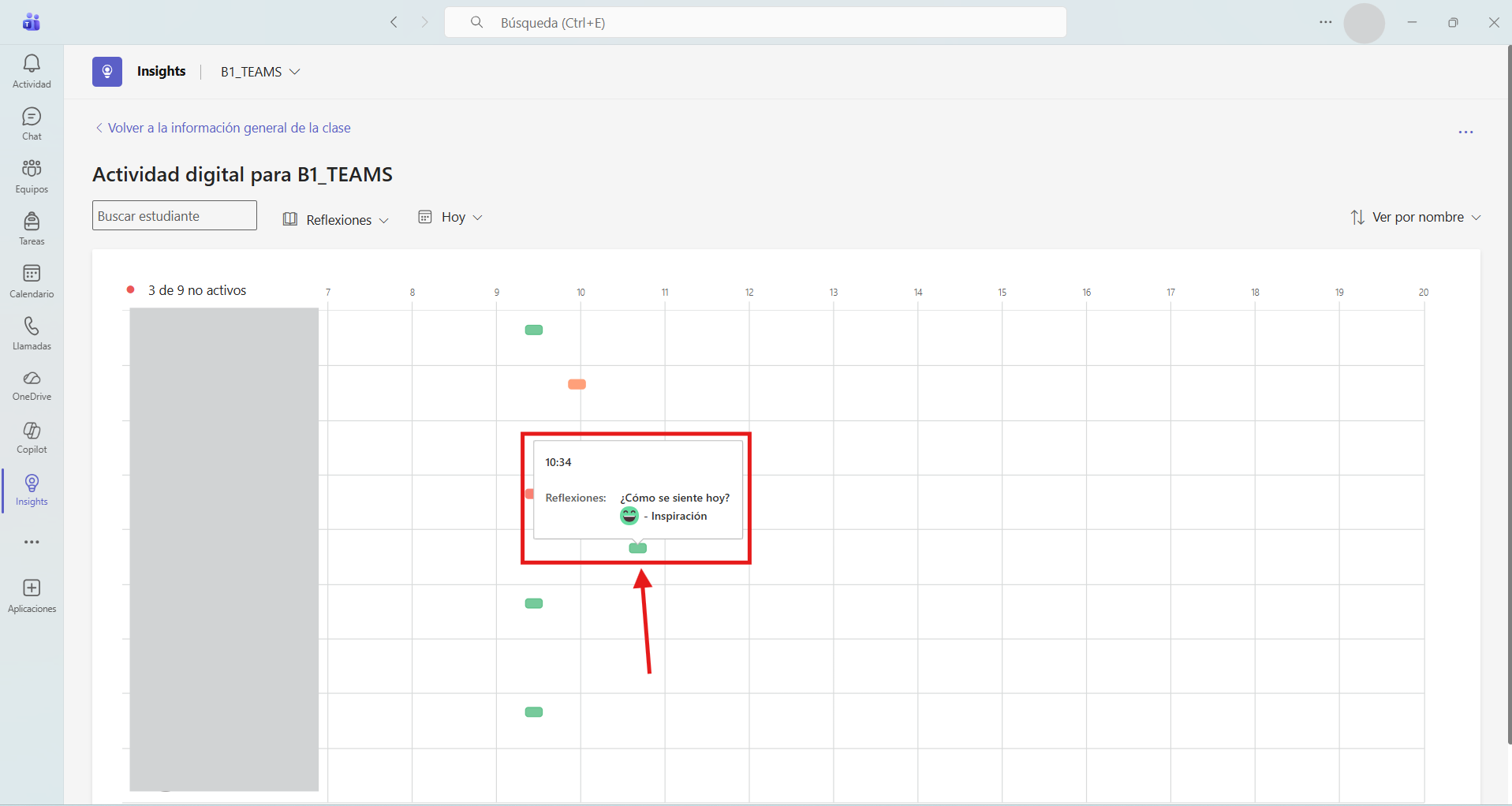
Task: Select Insights in the left sidebar
Action: pos(32,491)
